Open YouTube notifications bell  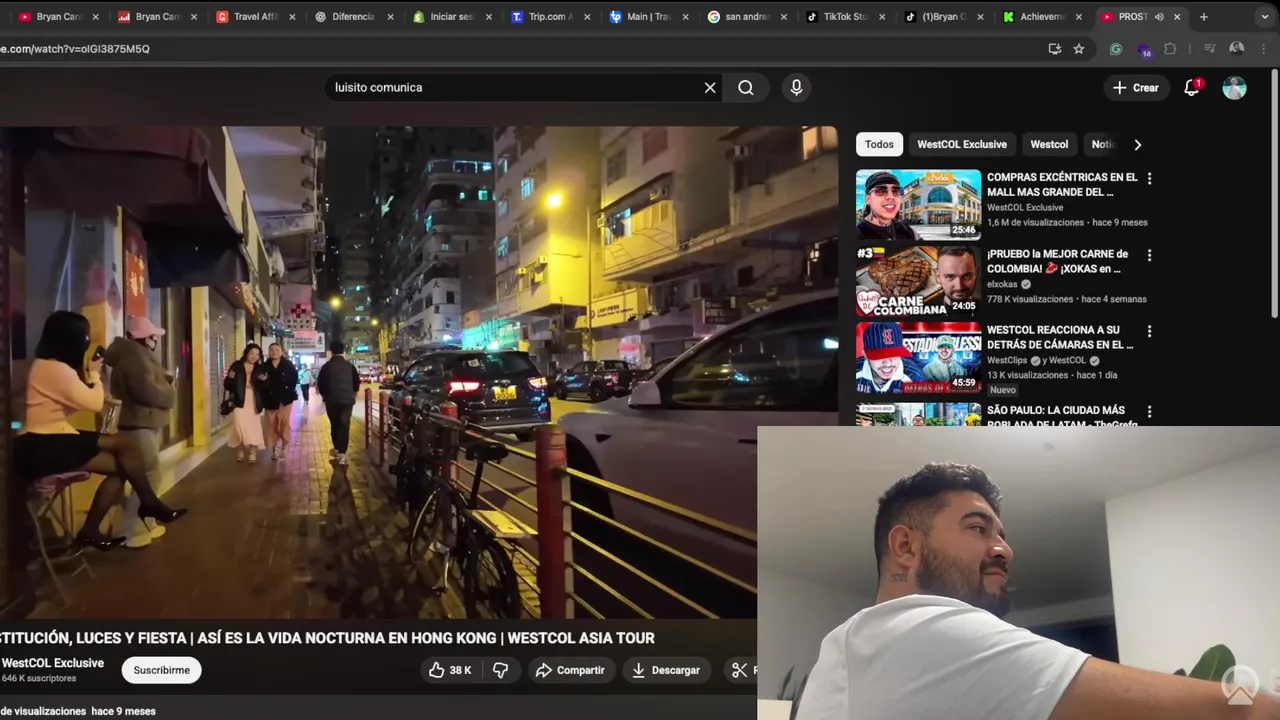pos(1191,88)
